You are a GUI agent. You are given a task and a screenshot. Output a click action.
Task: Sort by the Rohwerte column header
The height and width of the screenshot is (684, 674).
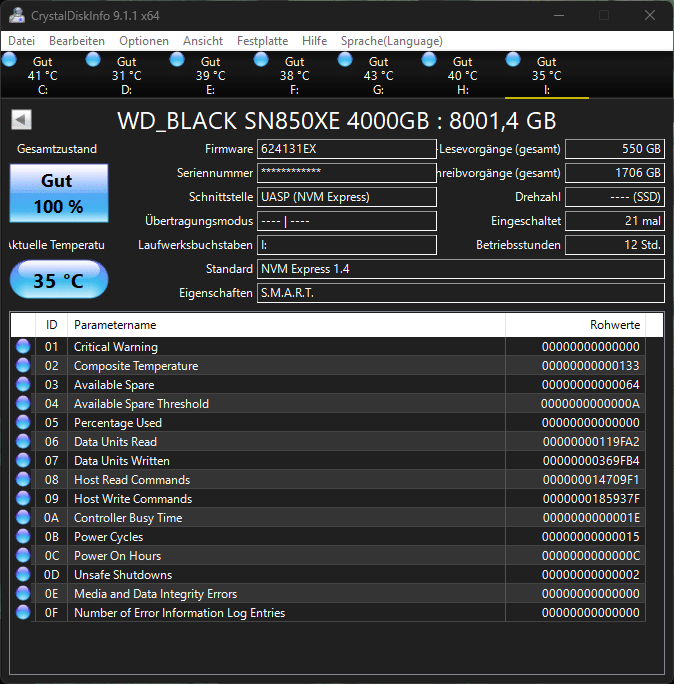pyautogui.click(x=575, y=325)
